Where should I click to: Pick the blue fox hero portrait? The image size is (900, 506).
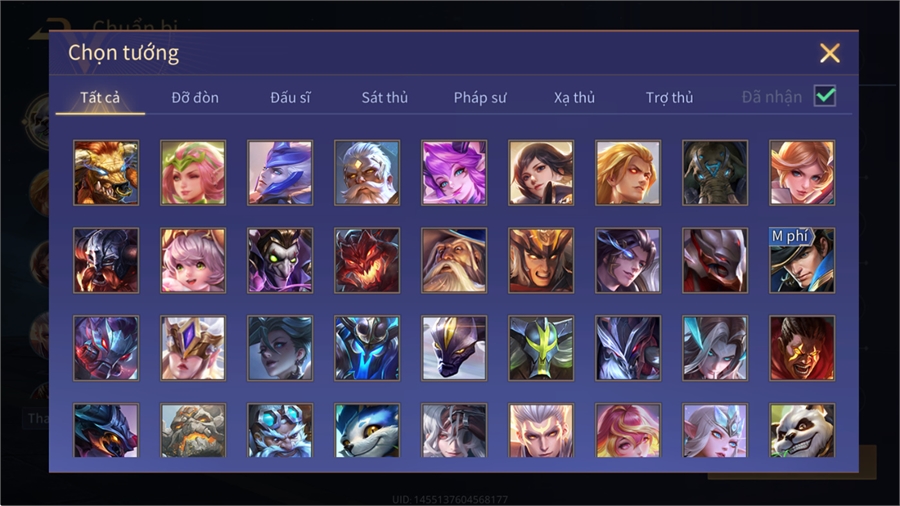pyautogui.click(x=367, y=430)
